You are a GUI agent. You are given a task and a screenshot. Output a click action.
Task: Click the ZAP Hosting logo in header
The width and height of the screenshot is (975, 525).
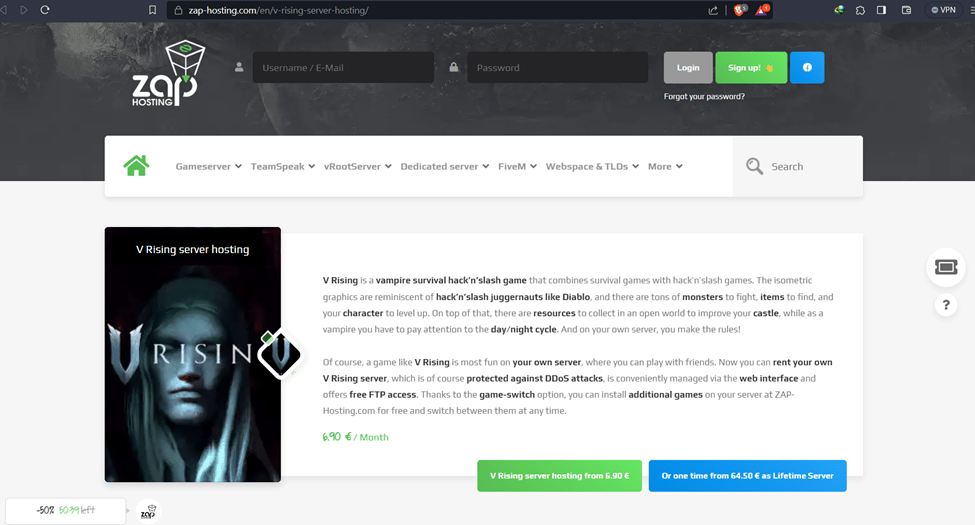point(165,73)
